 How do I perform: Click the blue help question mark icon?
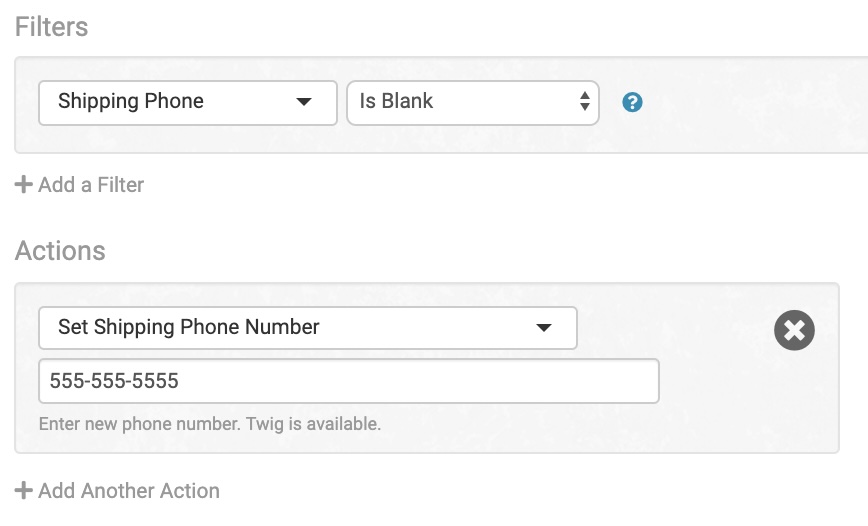pos(632,102)
